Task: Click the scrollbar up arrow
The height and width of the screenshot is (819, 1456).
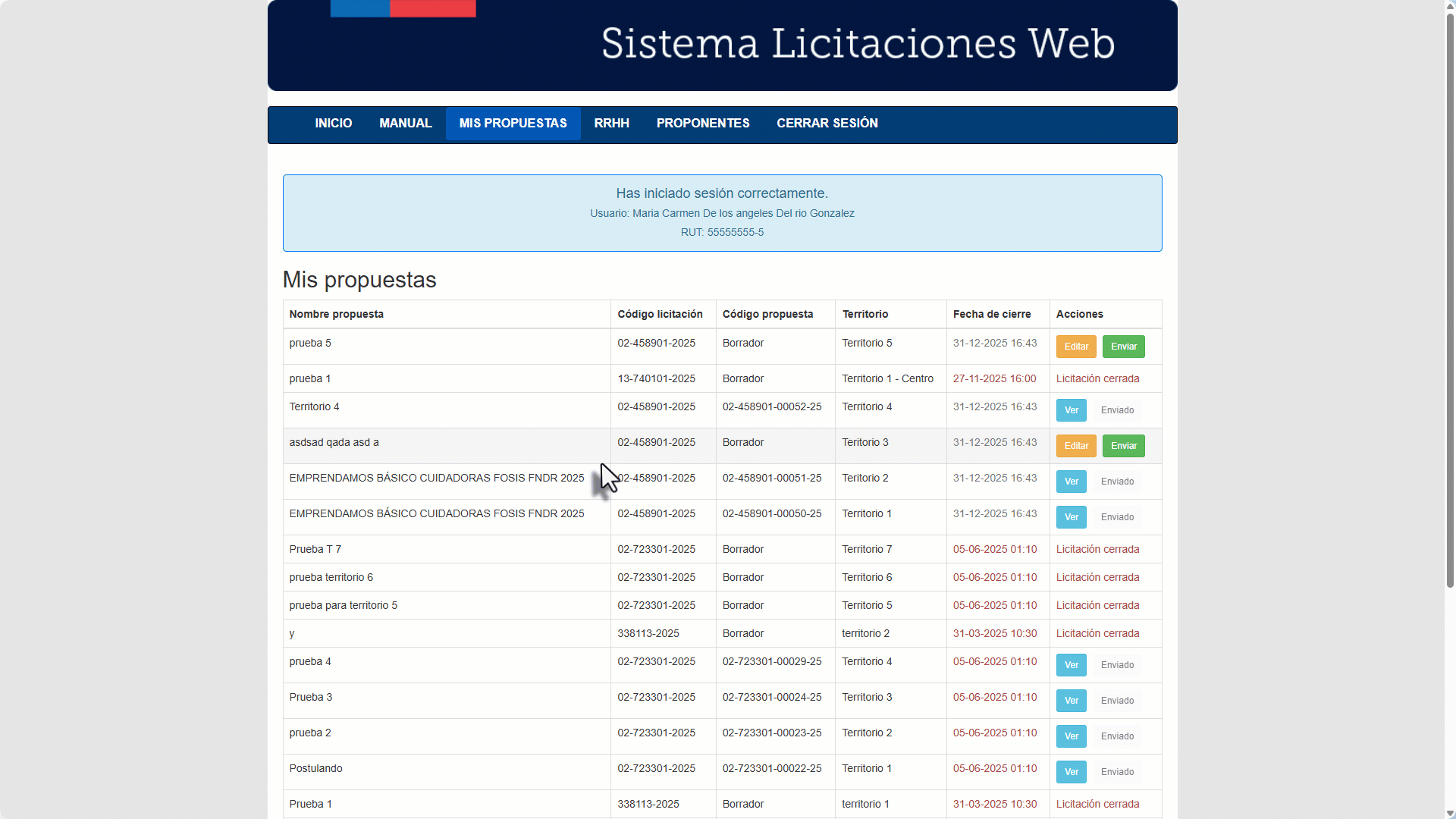Action: [1448, 6]
